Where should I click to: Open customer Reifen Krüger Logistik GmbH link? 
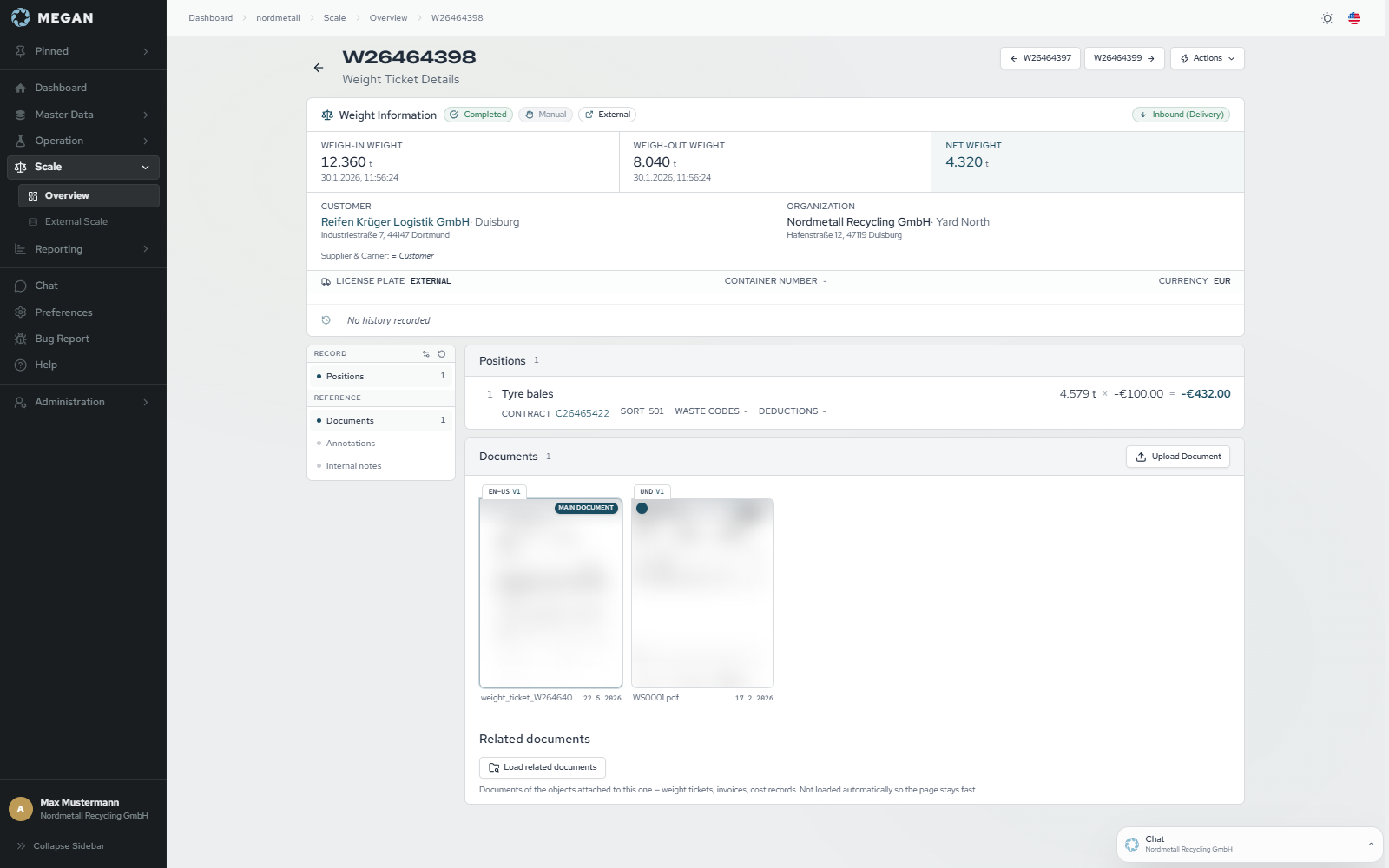click(395, 222)
